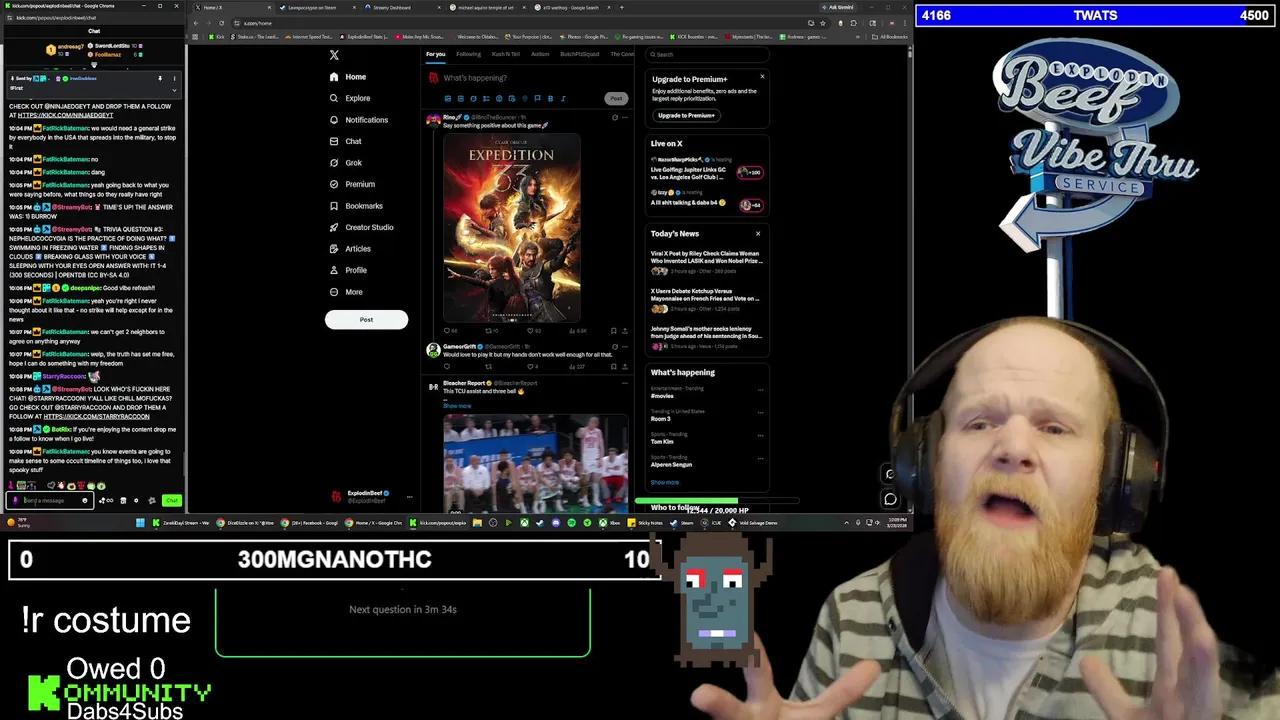Click the location pin icon in composer
This screenshot has width=1280, height=720.
524,98
